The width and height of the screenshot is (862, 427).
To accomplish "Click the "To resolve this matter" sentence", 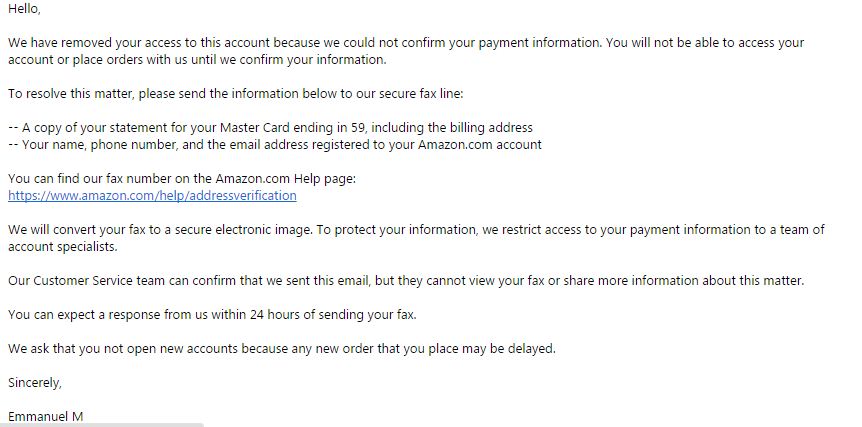I will coord(236,93).
